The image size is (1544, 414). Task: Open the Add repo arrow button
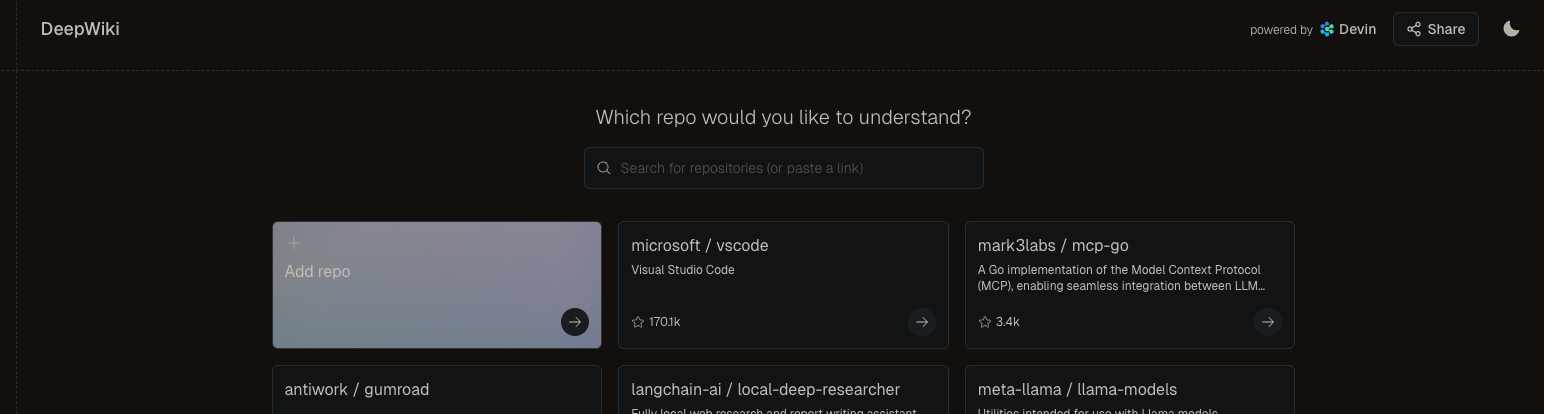575,322
